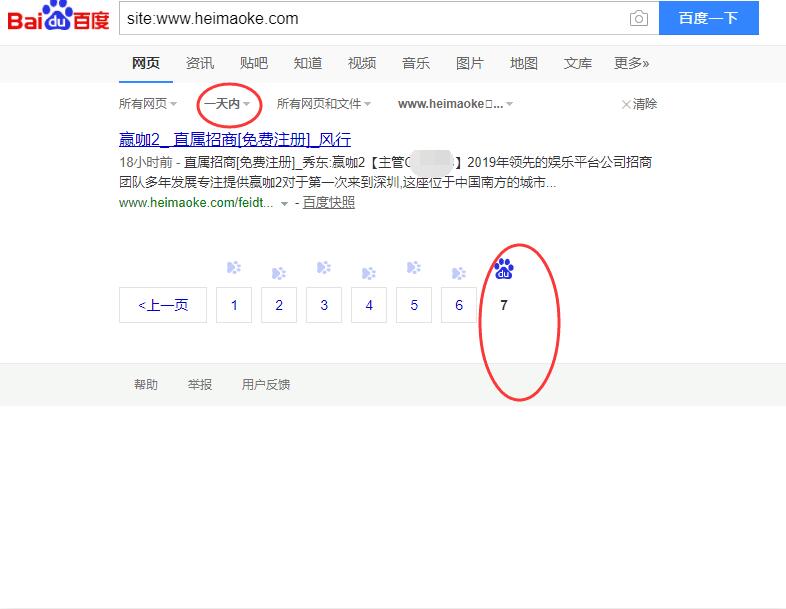Clear filters with the 清除 button

point(639,104)
